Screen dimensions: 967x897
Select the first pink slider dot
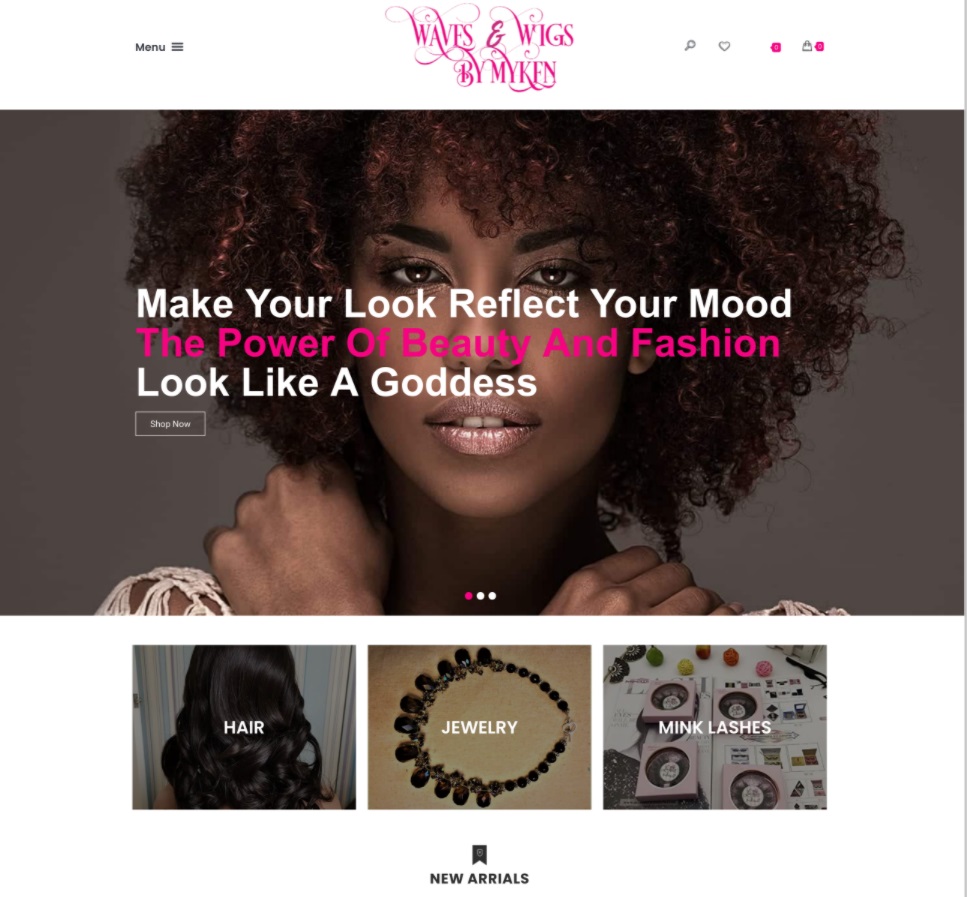coord(469,596)
